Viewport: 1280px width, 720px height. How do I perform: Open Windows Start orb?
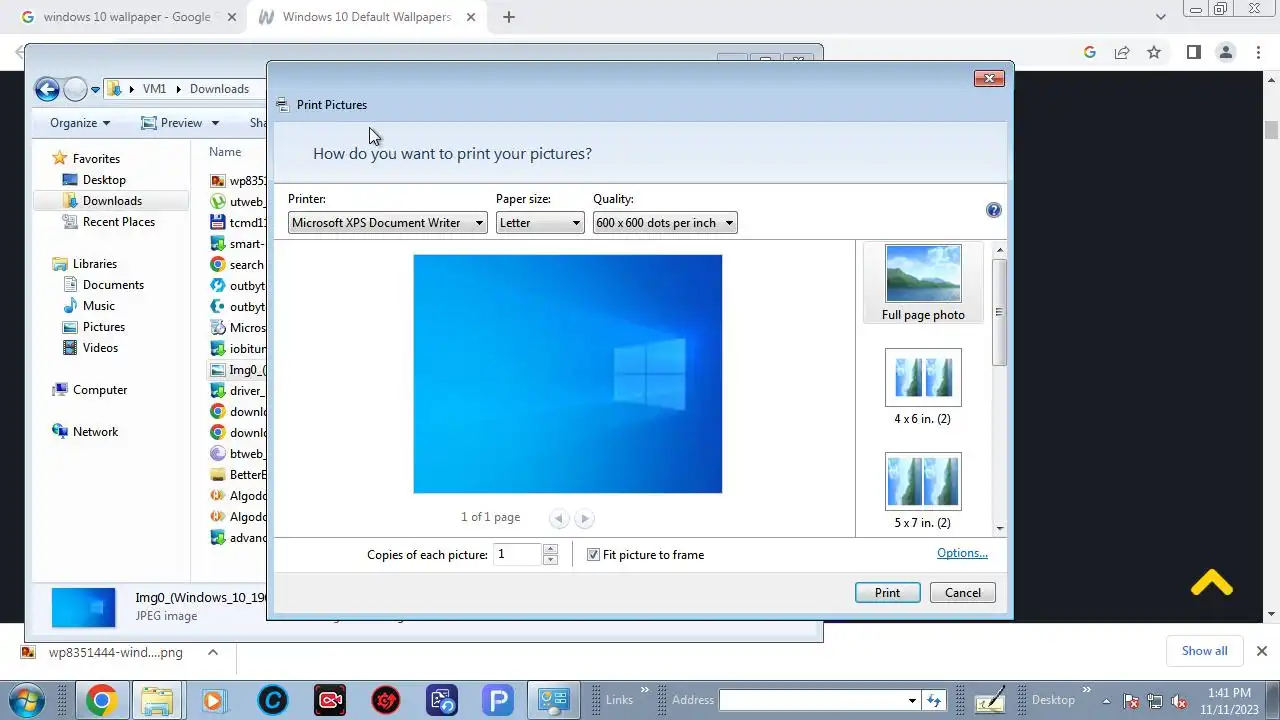(27, 700)
